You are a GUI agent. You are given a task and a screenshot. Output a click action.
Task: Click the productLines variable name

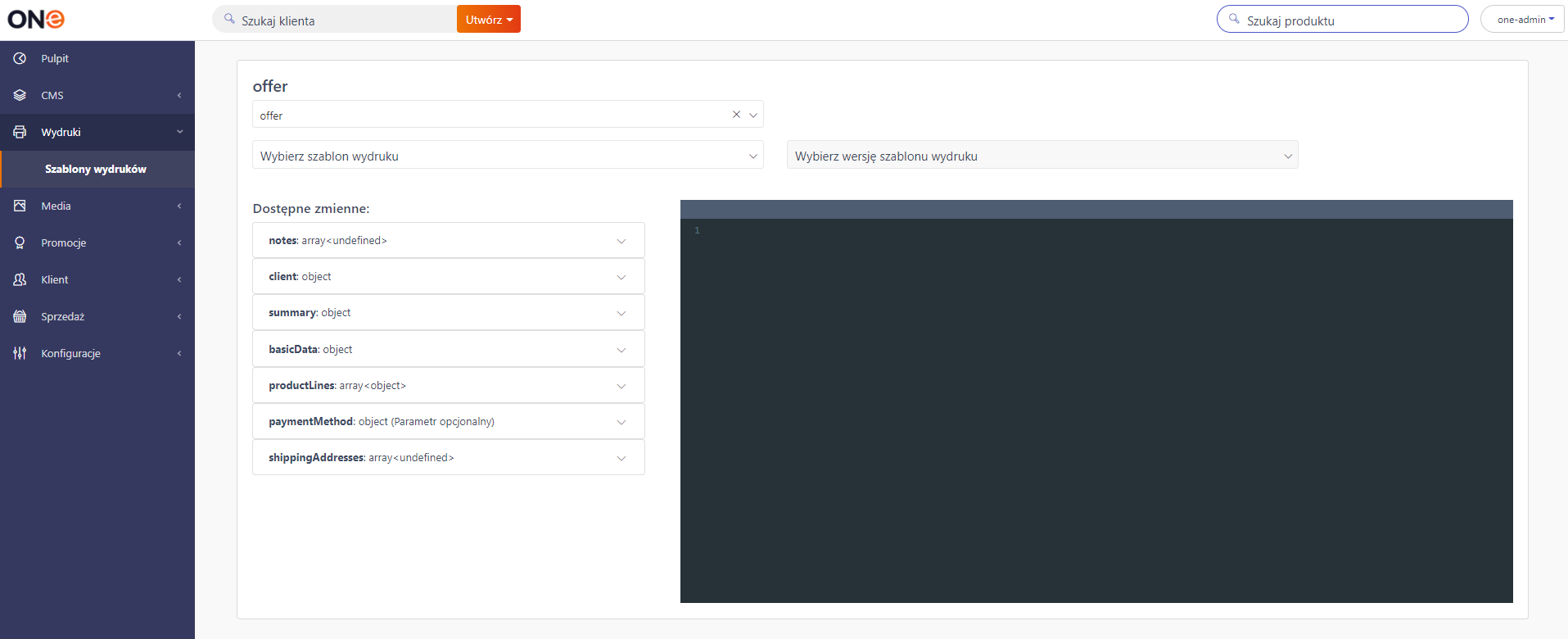coord(302,385)
